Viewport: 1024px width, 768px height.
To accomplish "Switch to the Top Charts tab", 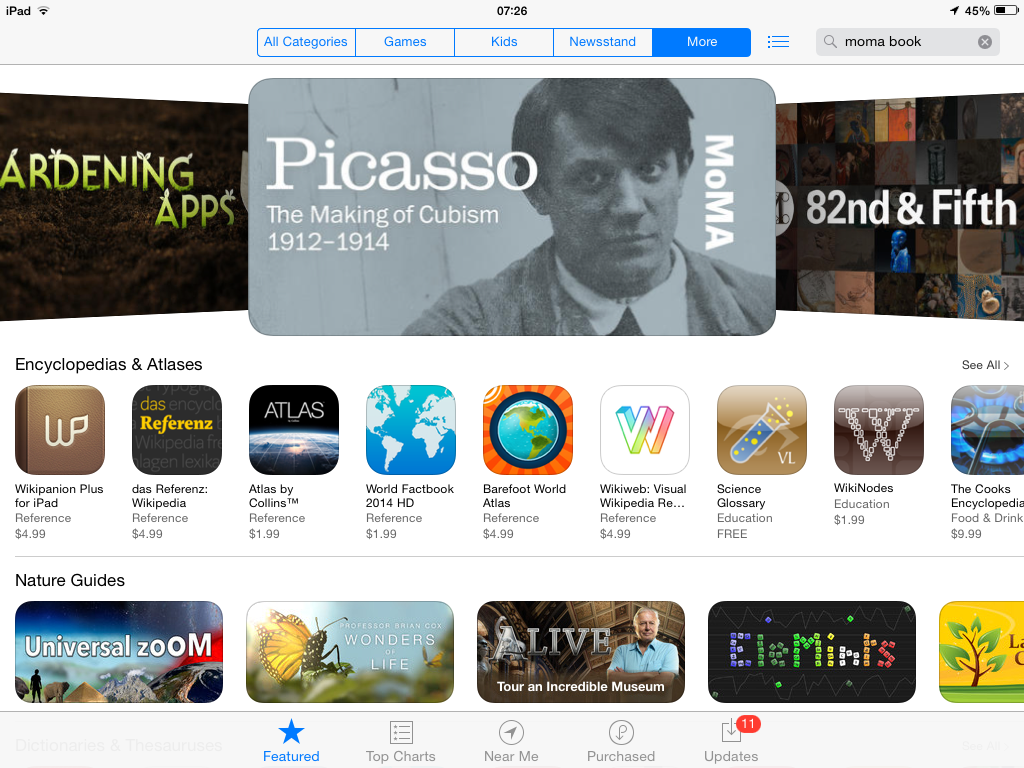I will click(400, 742).
